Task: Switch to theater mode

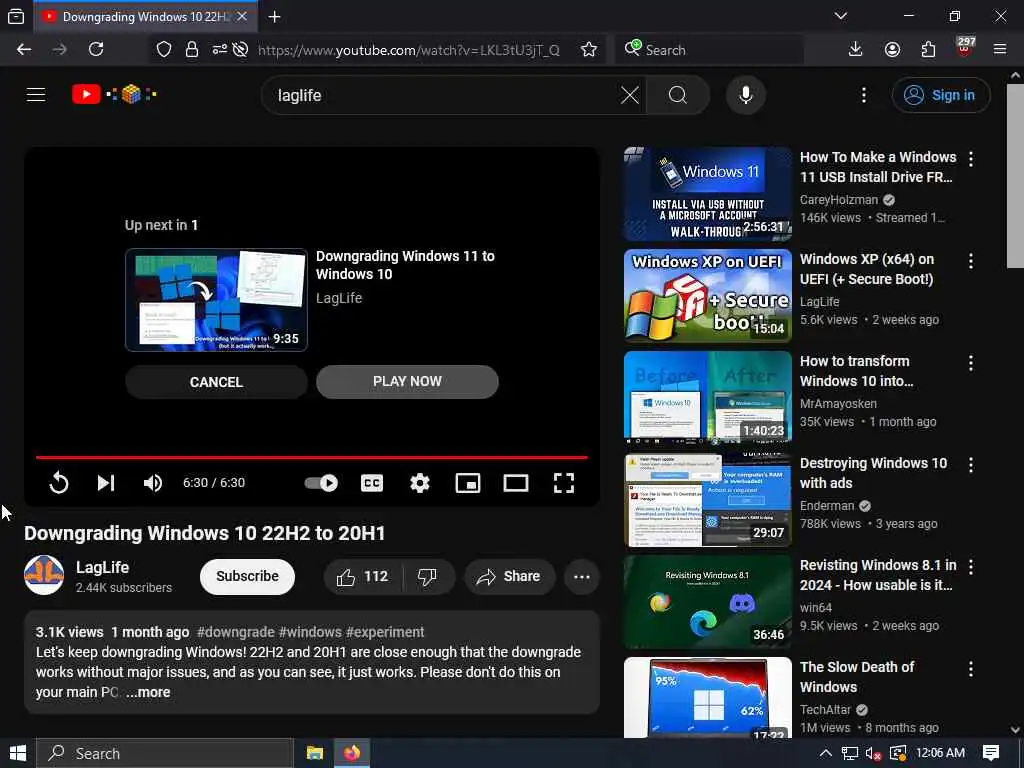Action: (516, 483)
